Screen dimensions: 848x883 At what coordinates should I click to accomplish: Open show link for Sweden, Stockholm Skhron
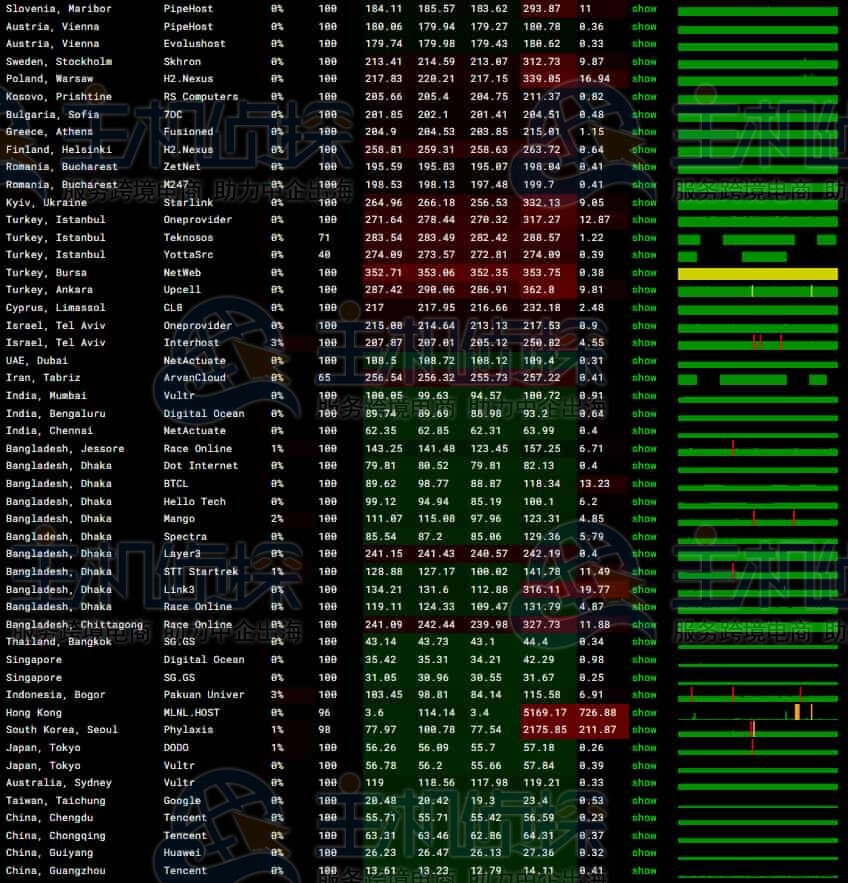pos(644,62)
